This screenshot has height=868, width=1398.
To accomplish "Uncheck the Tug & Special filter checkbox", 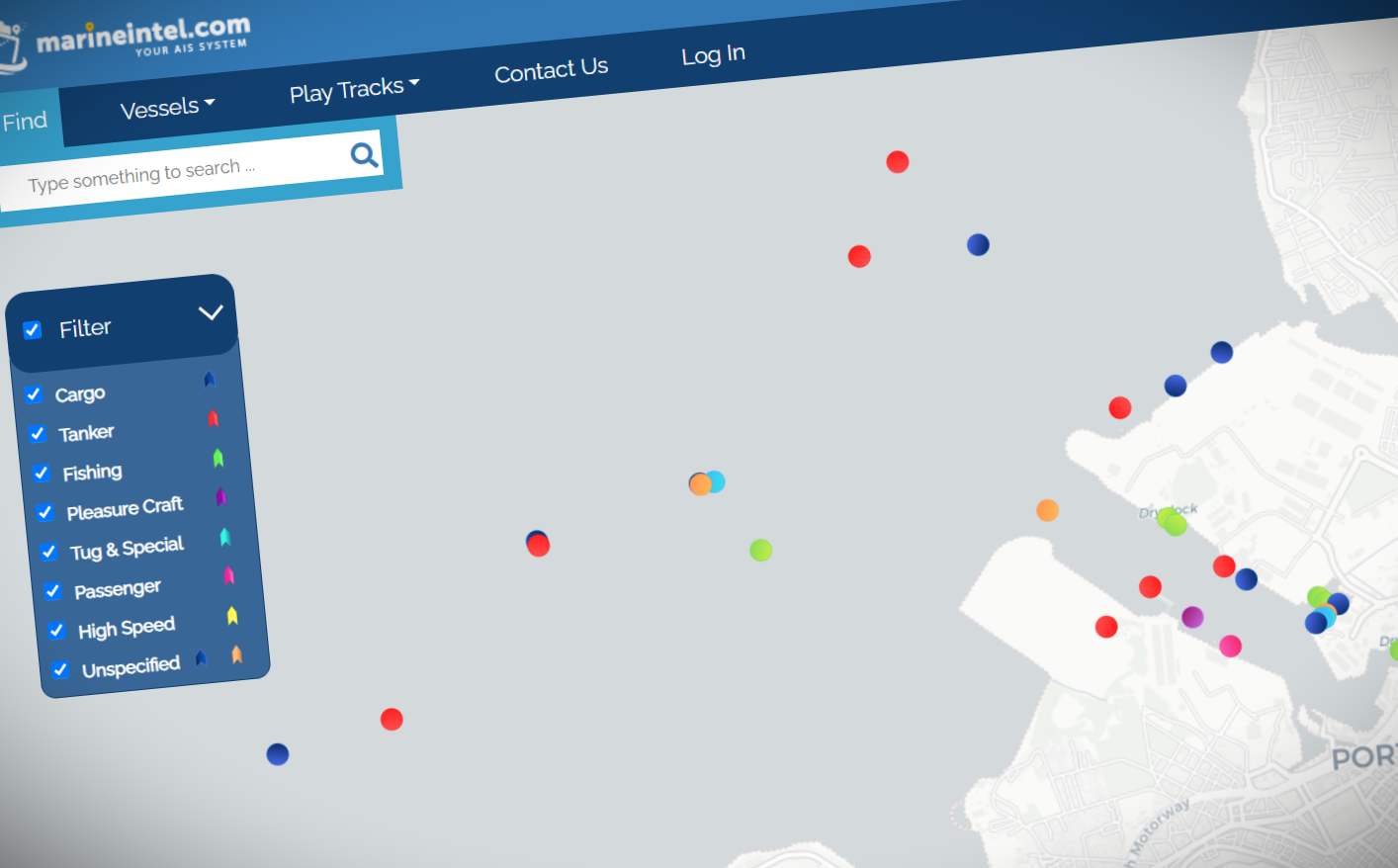I will tap(48, 552).
